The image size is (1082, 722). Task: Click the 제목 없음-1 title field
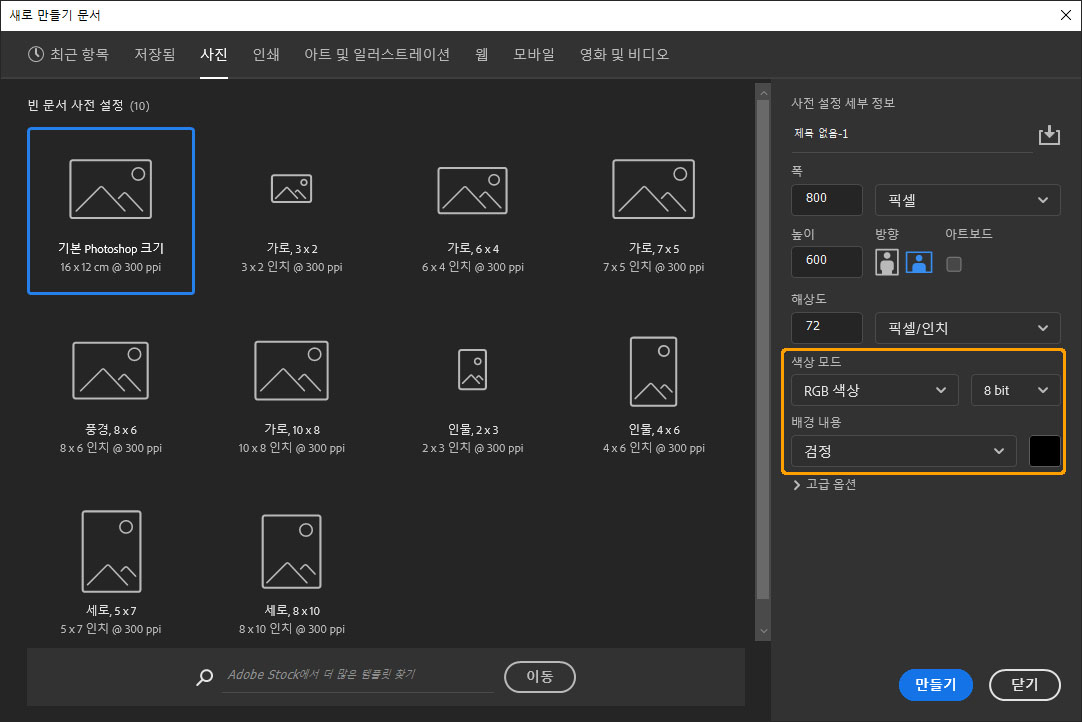900,133
